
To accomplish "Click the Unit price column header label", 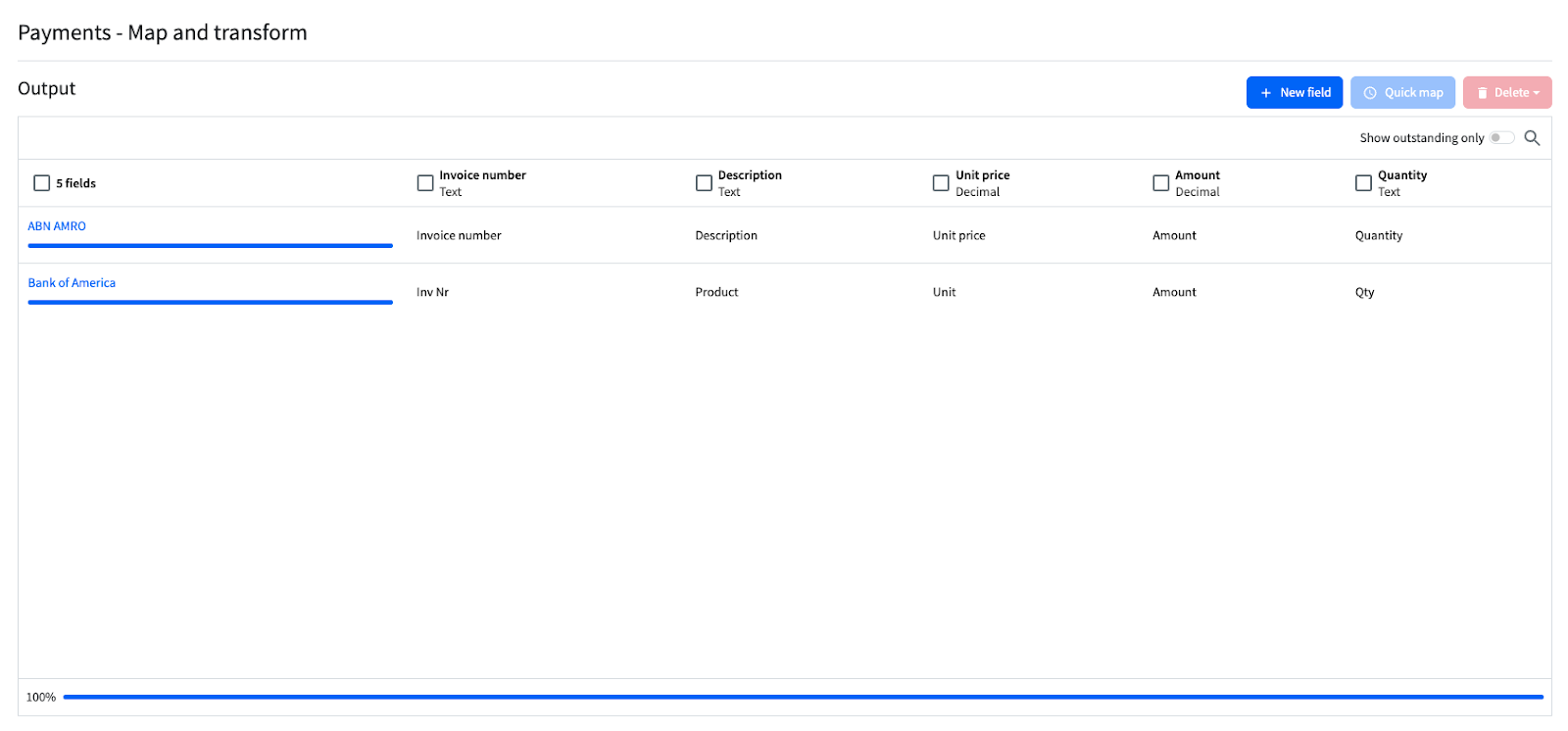I will 982,175.
